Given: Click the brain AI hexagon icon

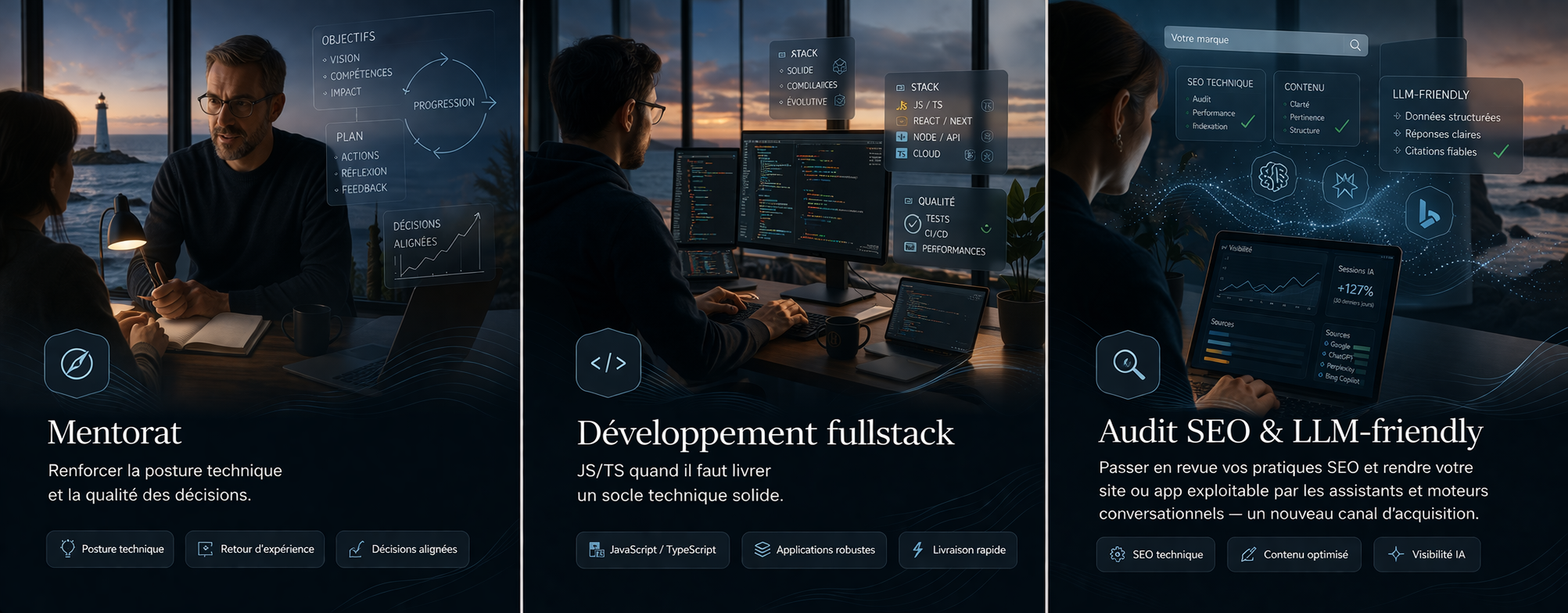Looking at the screenshot, I should [1273, 177].
